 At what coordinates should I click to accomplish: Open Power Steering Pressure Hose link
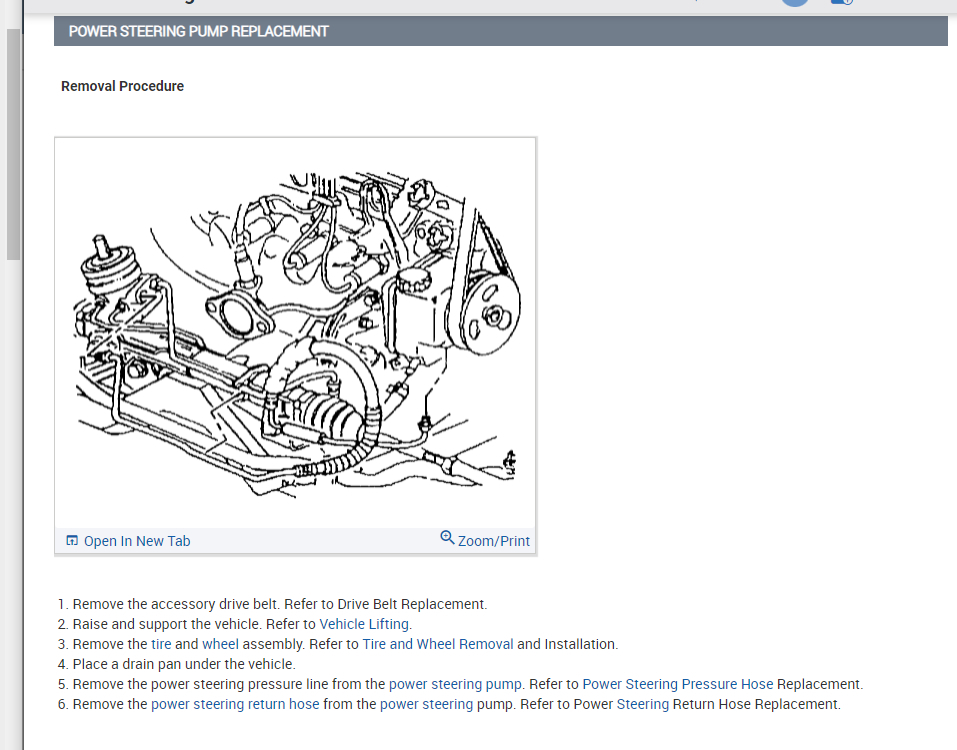[677, 684]
